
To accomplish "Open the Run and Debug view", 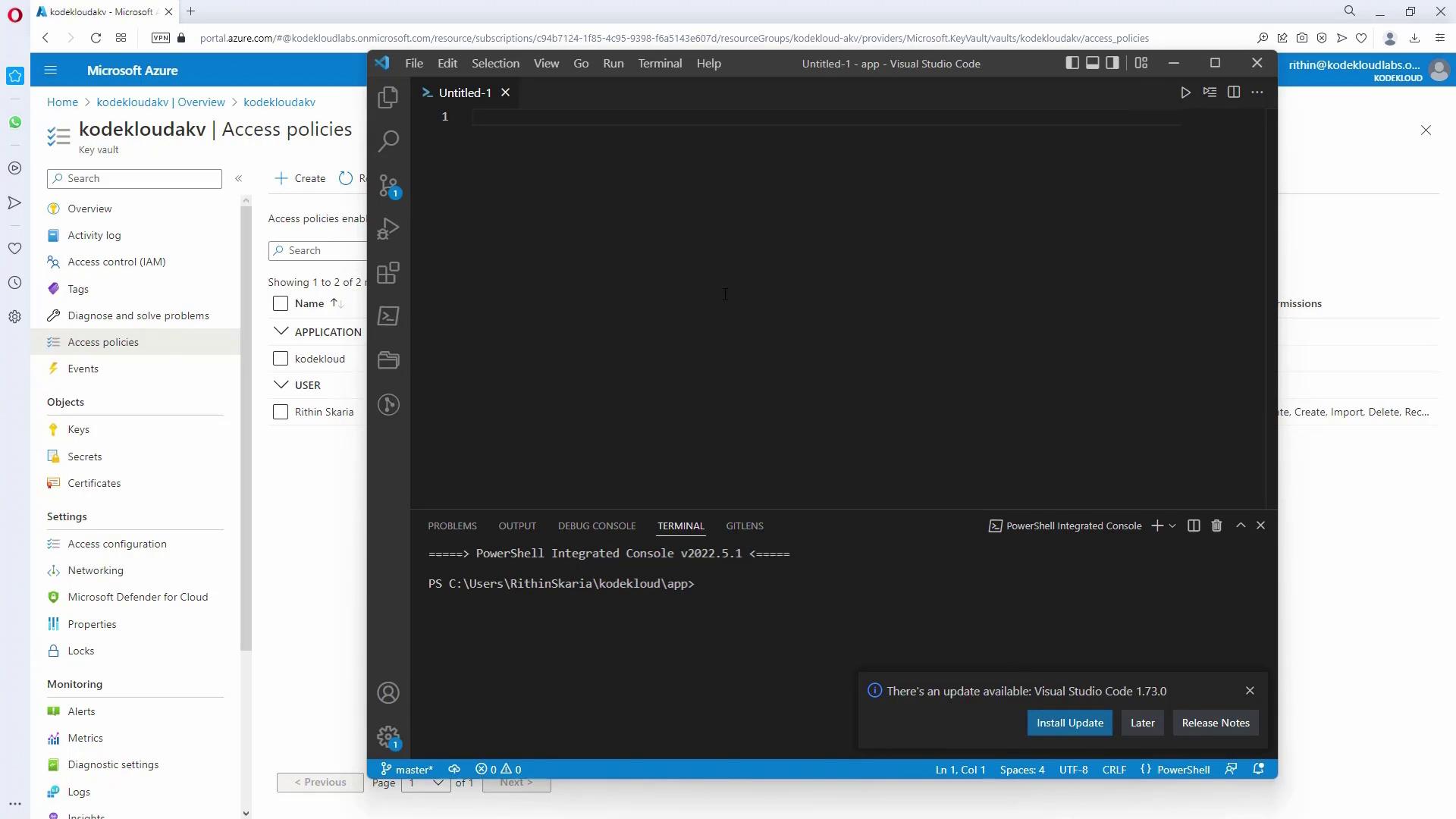I will (x=388, y=229).
